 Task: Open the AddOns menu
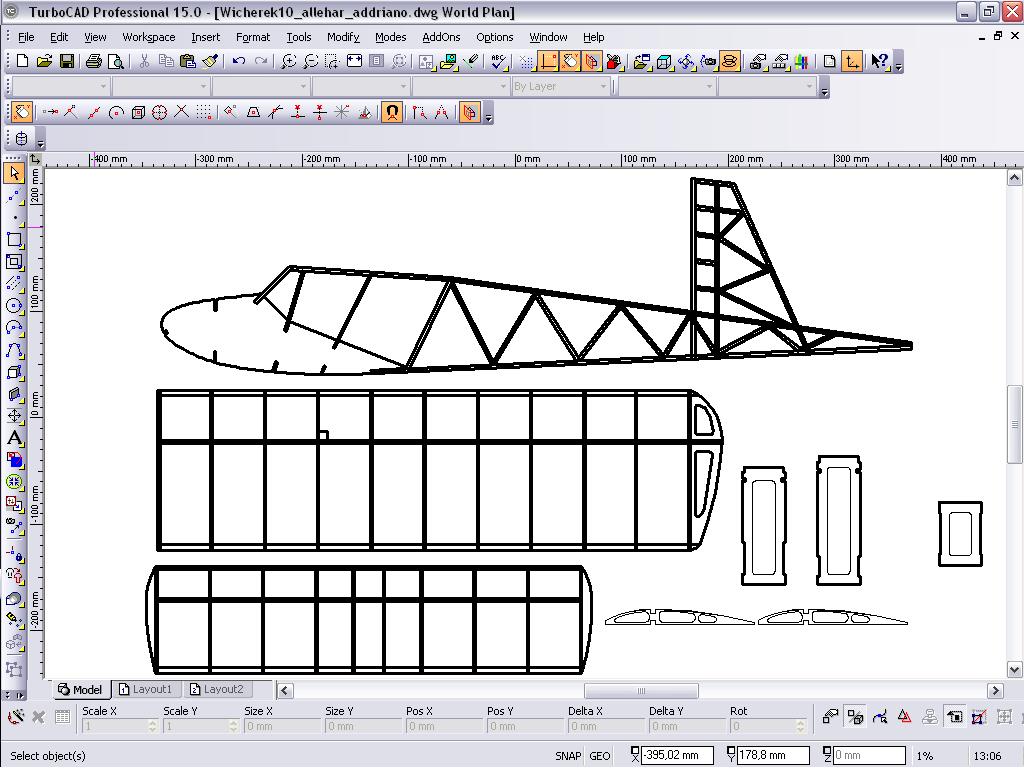(x=441, y=37)
